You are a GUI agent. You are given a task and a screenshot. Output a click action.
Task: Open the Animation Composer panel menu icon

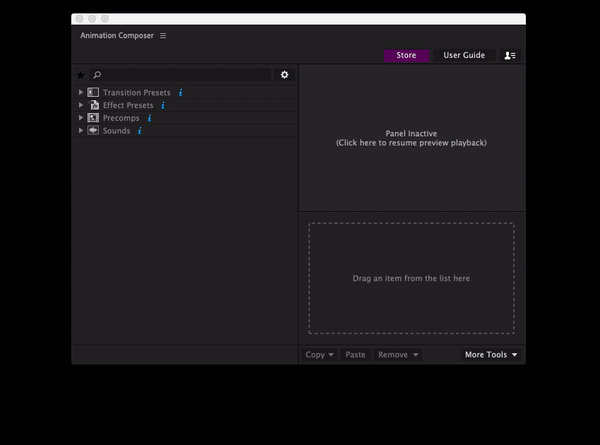[163, 36]
